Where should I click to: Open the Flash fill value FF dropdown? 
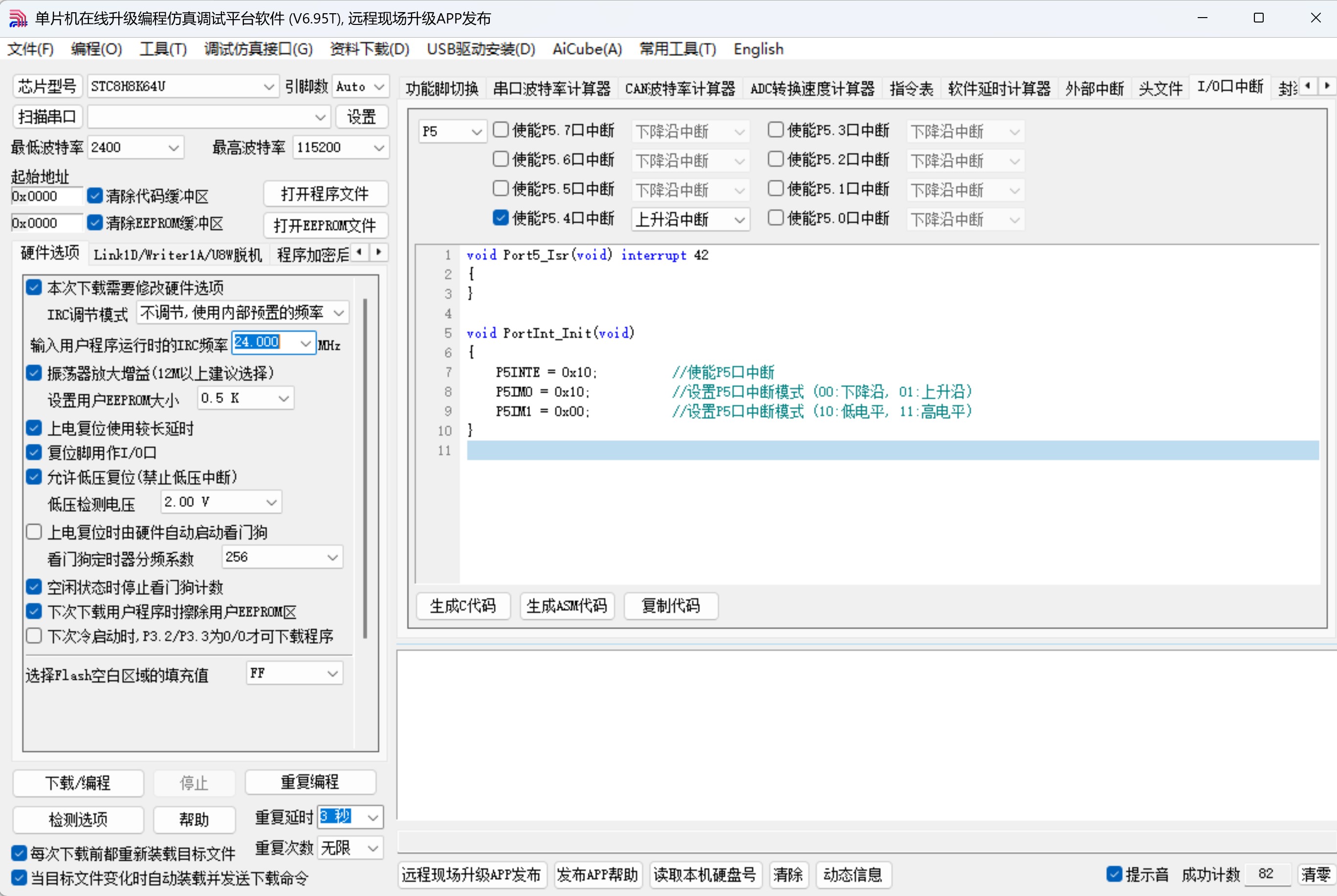pos(294,673)
